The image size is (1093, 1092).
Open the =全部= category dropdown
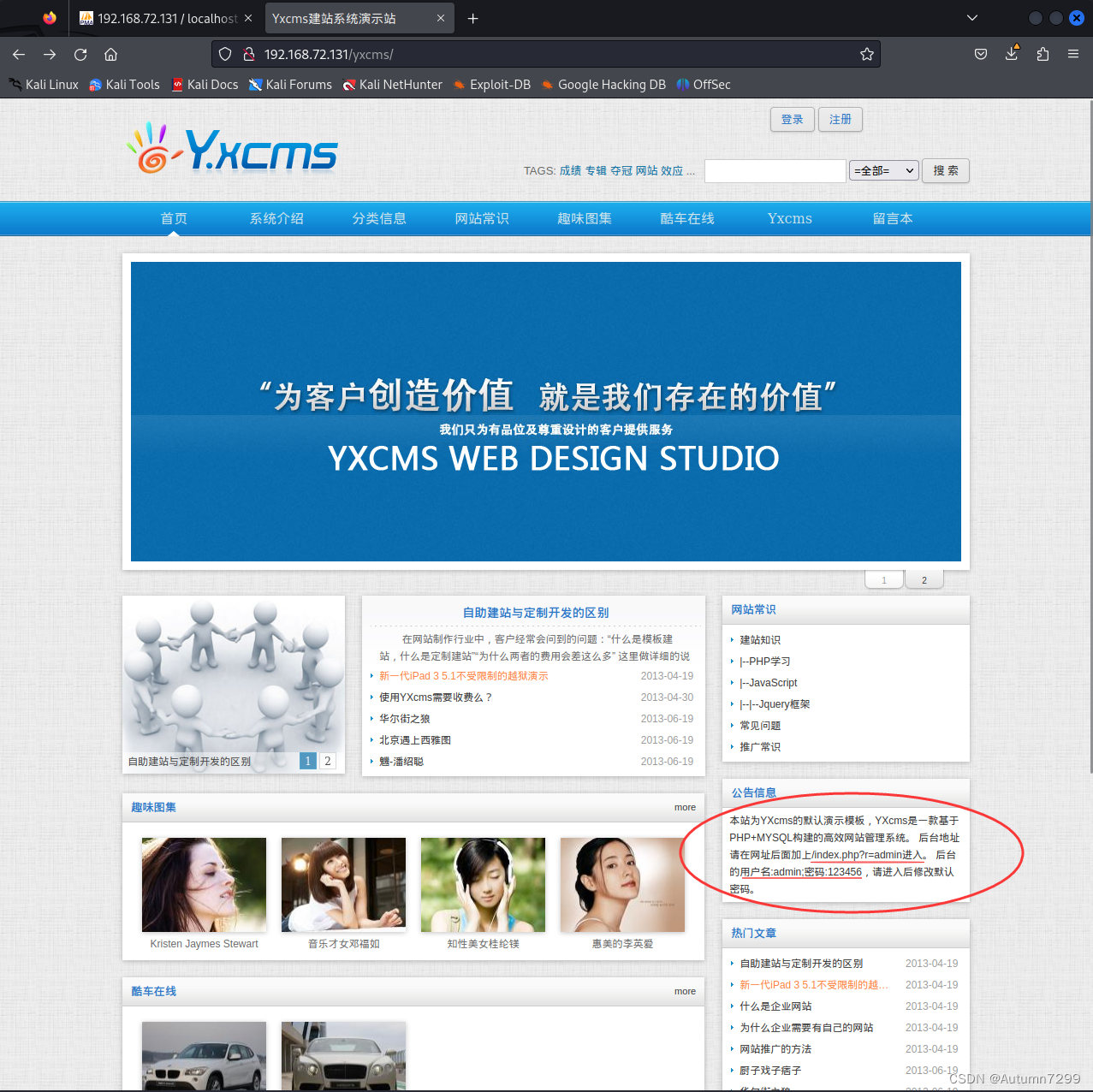pos(884,170)
